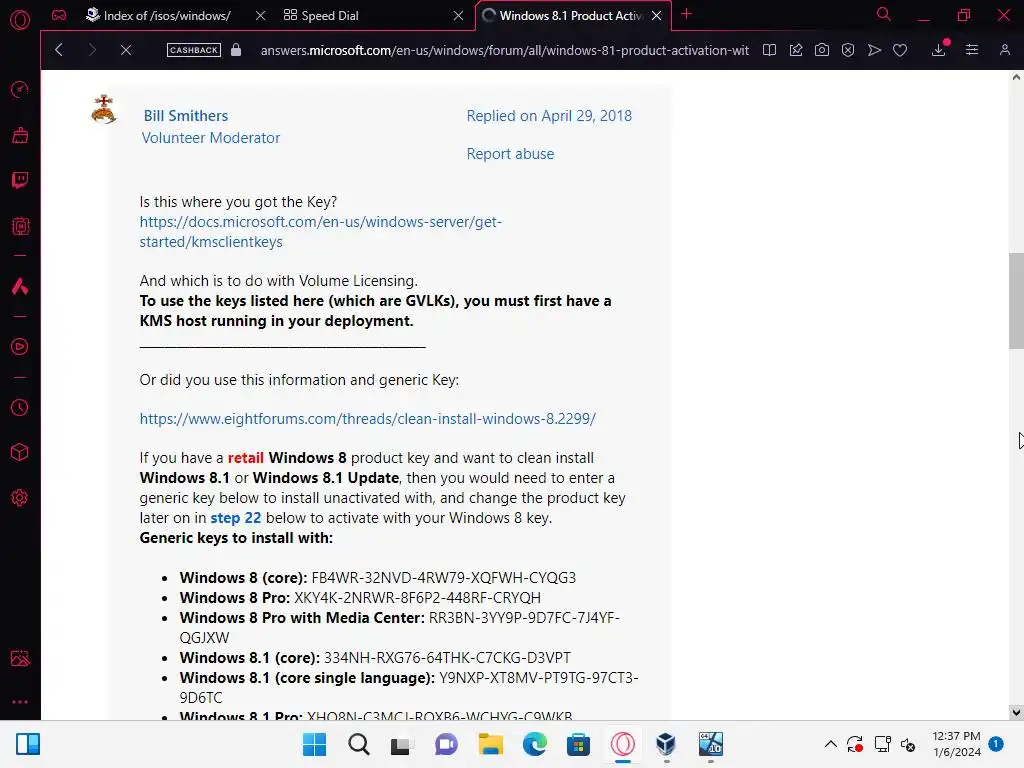The image size is (1024, 768).
Task: Click Report abuse link
Action: 510,153
